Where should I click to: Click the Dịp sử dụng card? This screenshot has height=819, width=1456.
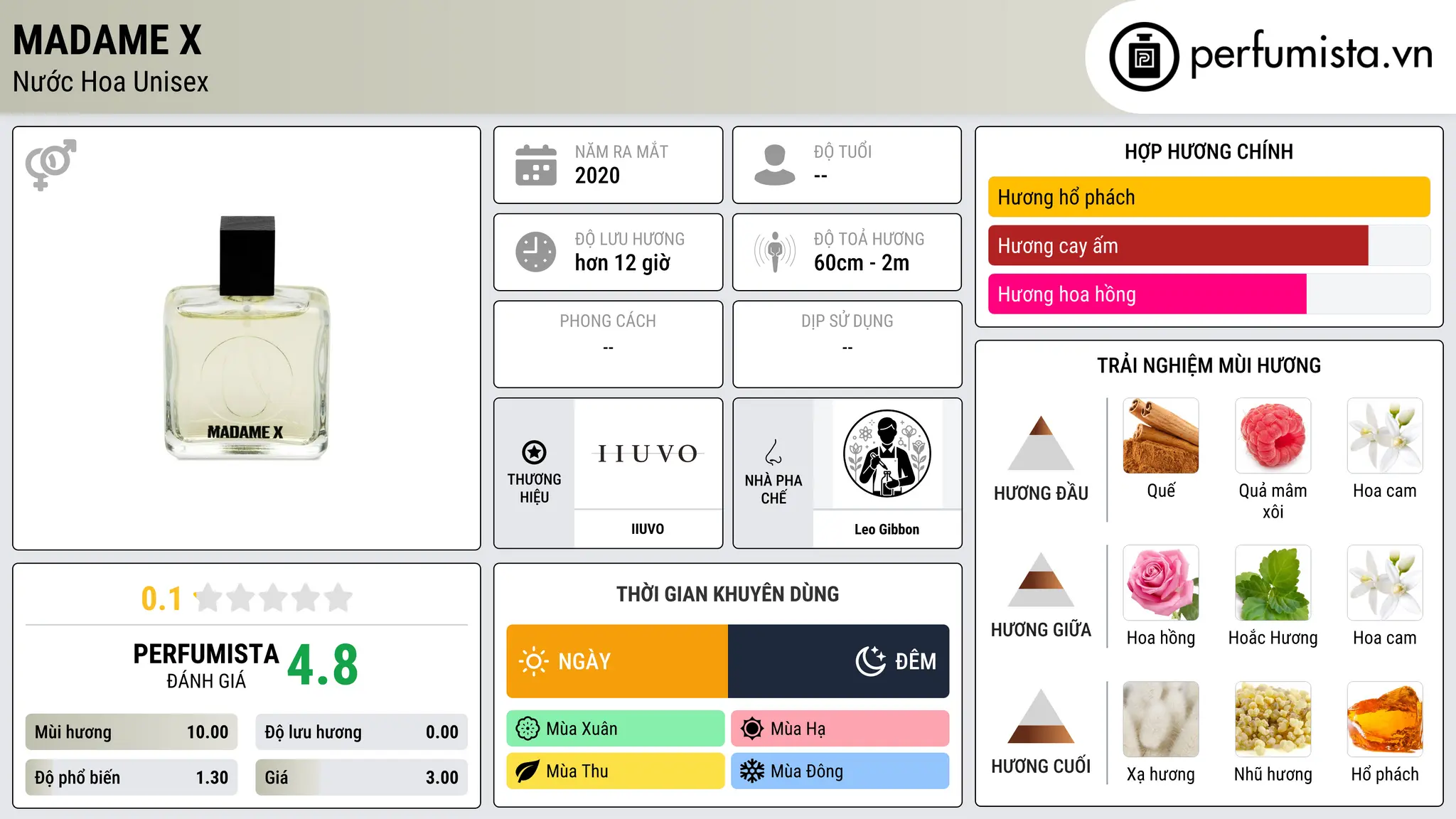coord(847,344)
